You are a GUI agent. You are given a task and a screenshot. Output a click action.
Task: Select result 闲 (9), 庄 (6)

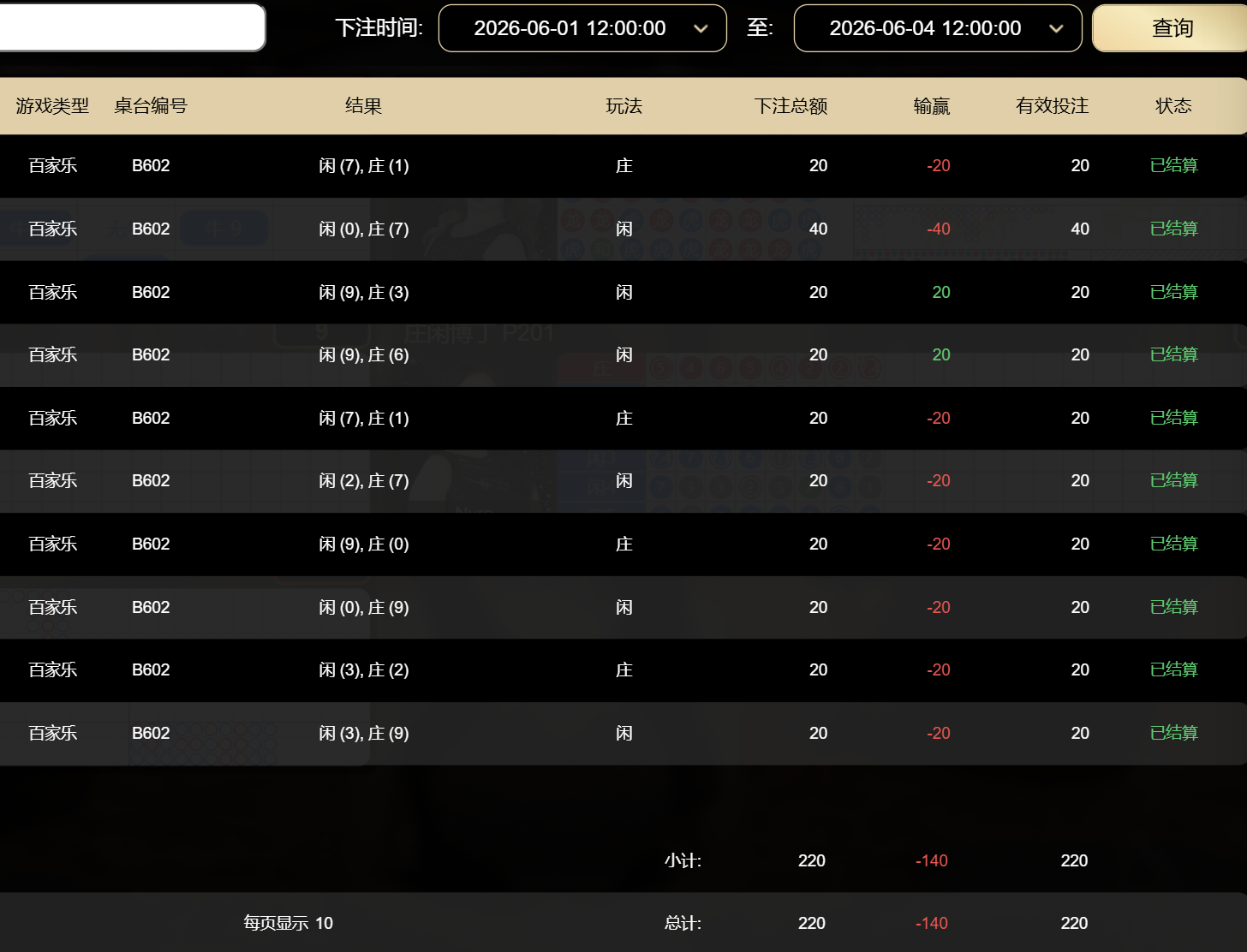(364, 354)
